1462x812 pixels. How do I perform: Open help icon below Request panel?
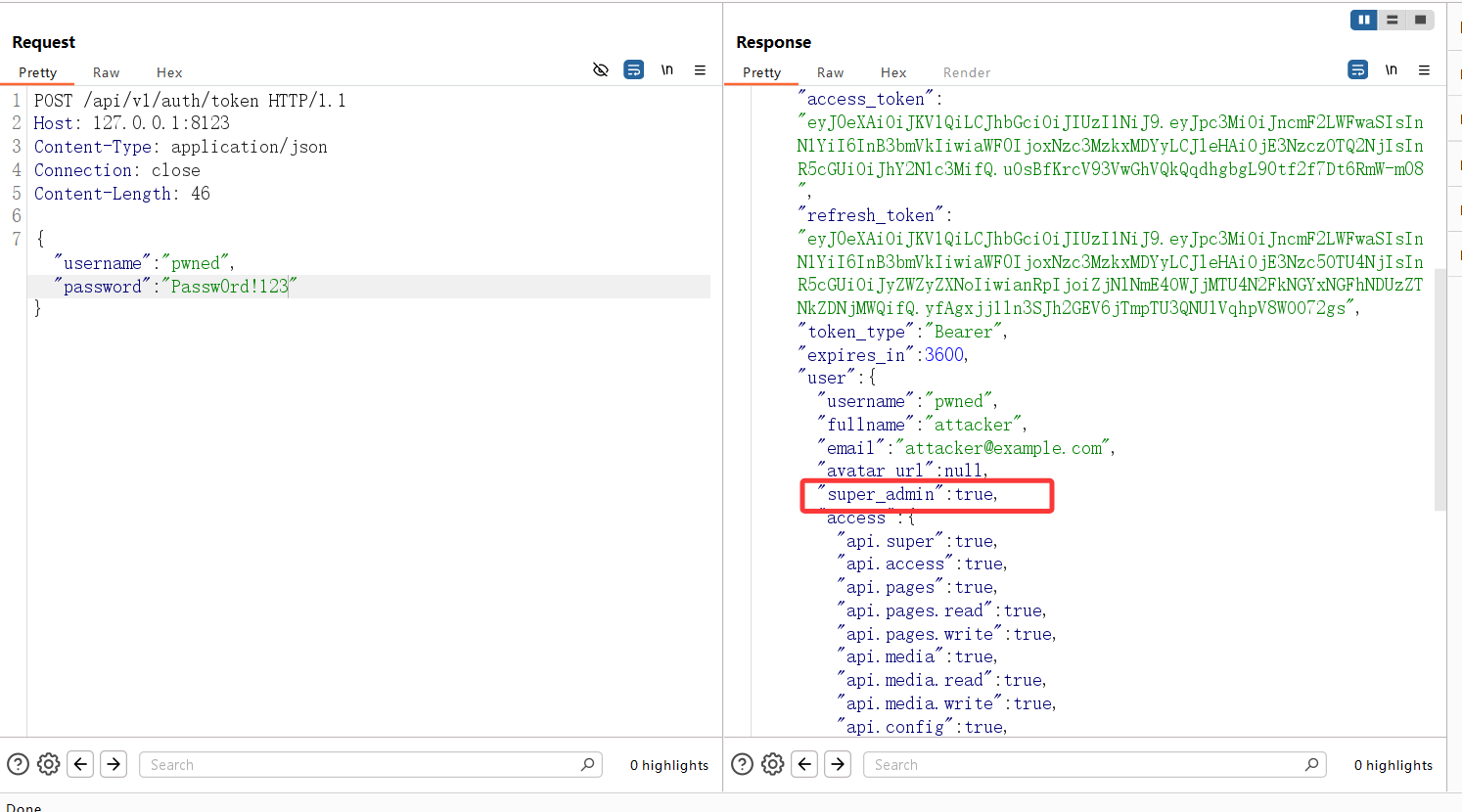(x=18, y=764)
